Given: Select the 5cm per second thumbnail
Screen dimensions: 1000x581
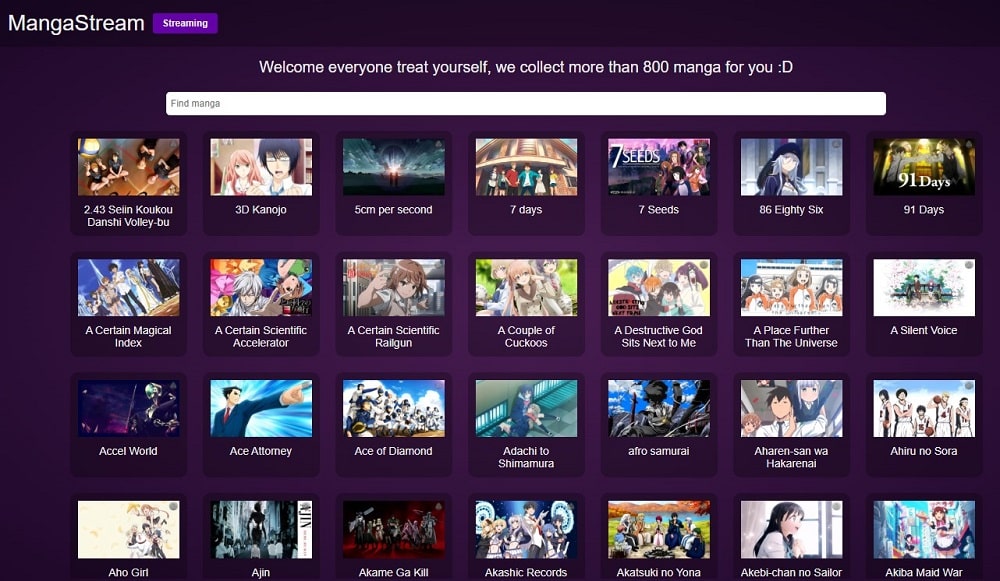Looking at the screenshot, I should pos(393,167).
